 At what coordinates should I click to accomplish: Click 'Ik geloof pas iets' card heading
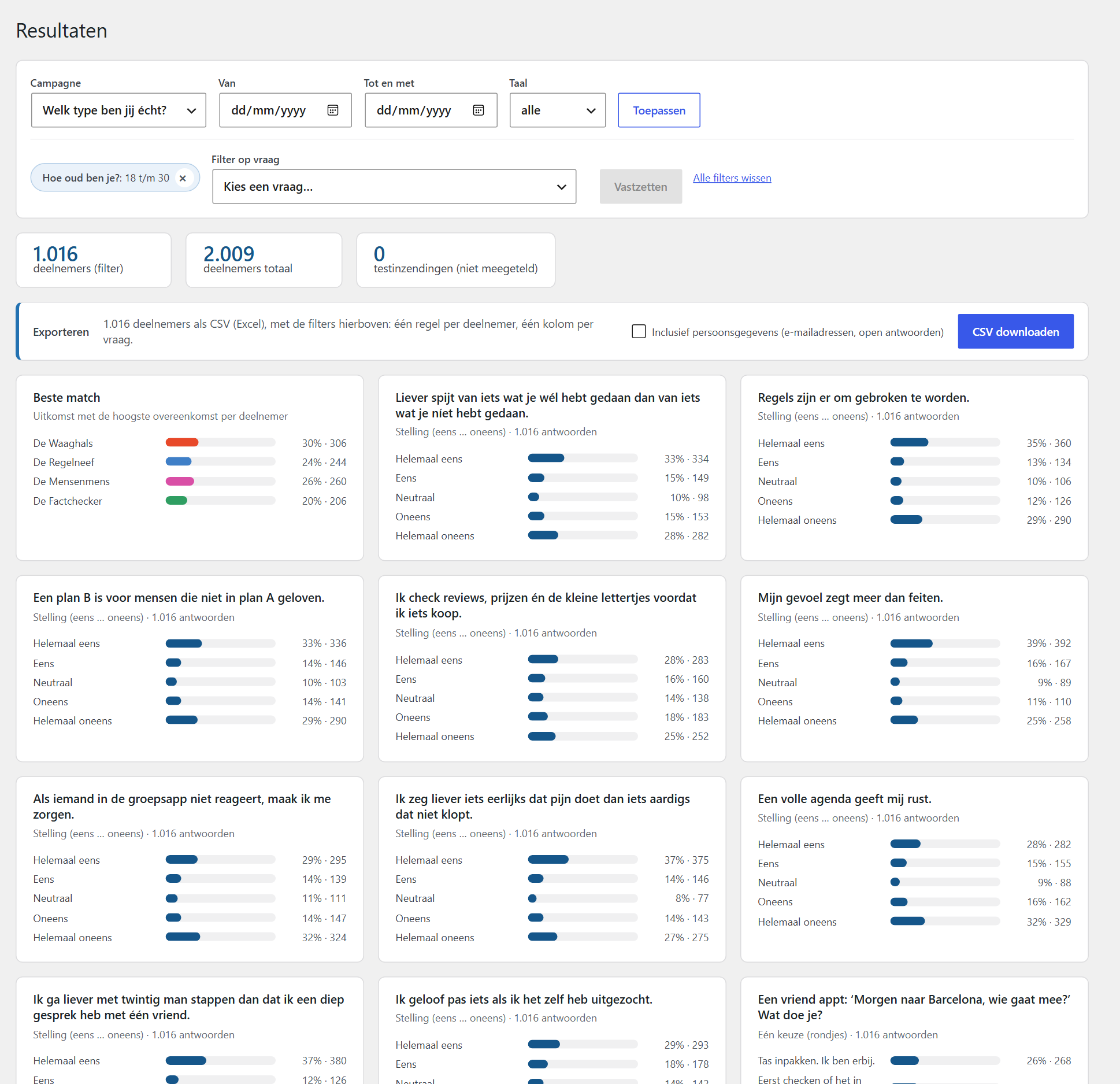coord(524,999)
